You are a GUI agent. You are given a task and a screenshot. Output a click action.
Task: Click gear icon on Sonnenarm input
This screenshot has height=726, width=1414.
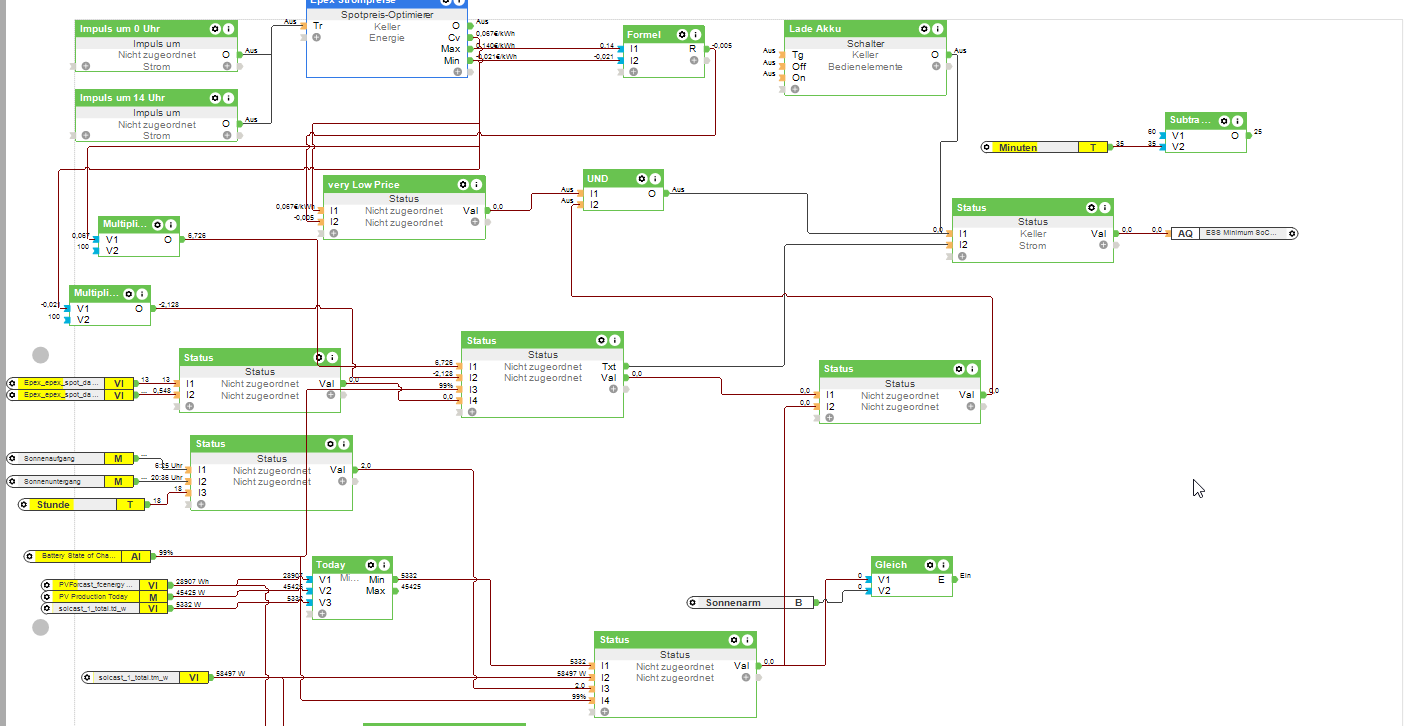(693, 603)
